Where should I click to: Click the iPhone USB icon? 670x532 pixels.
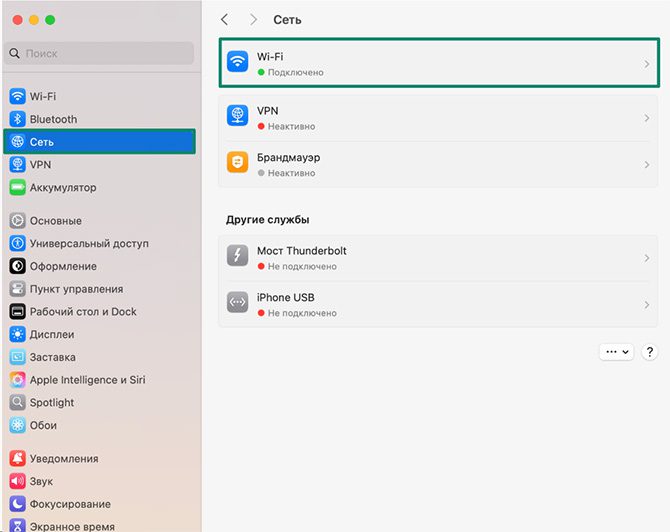(x=238, y=303)
